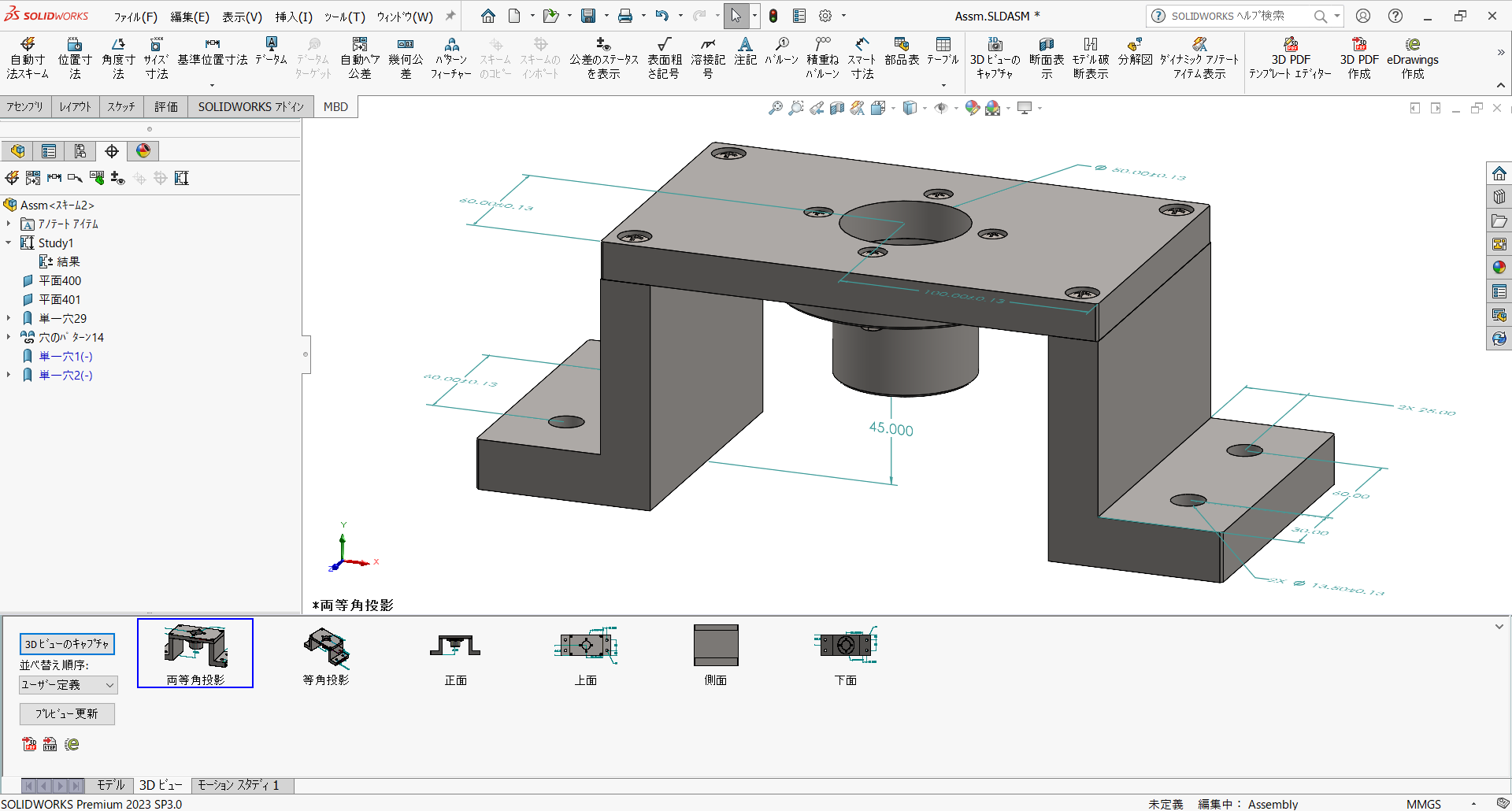Click the Auto Dimension Scheme tool
1512x811 pixels.
(28, 58)
